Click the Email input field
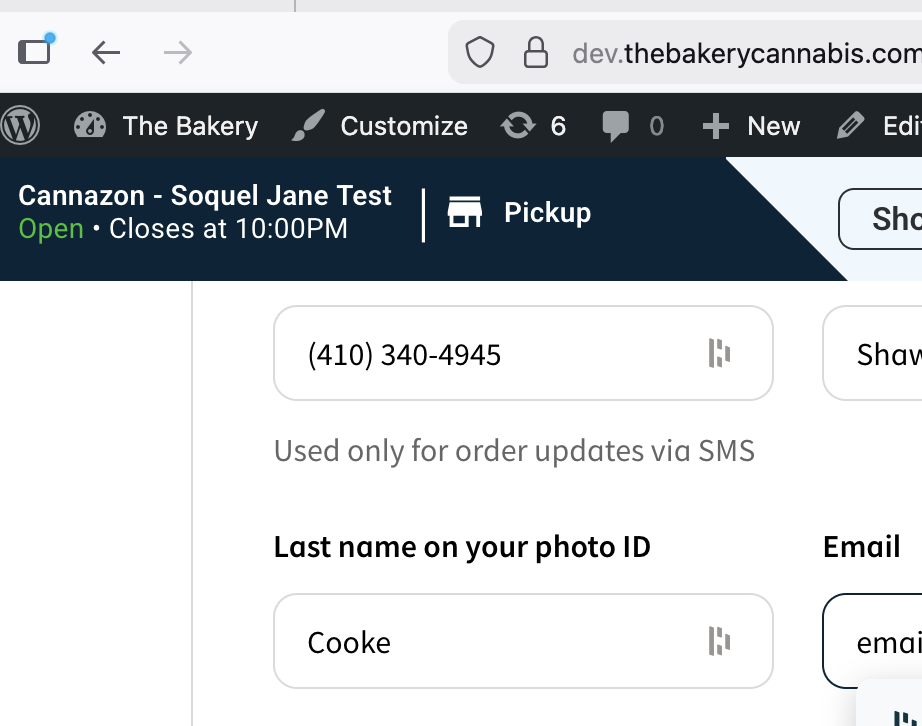The height and width of the screenshot is (726, 922). 880,641
